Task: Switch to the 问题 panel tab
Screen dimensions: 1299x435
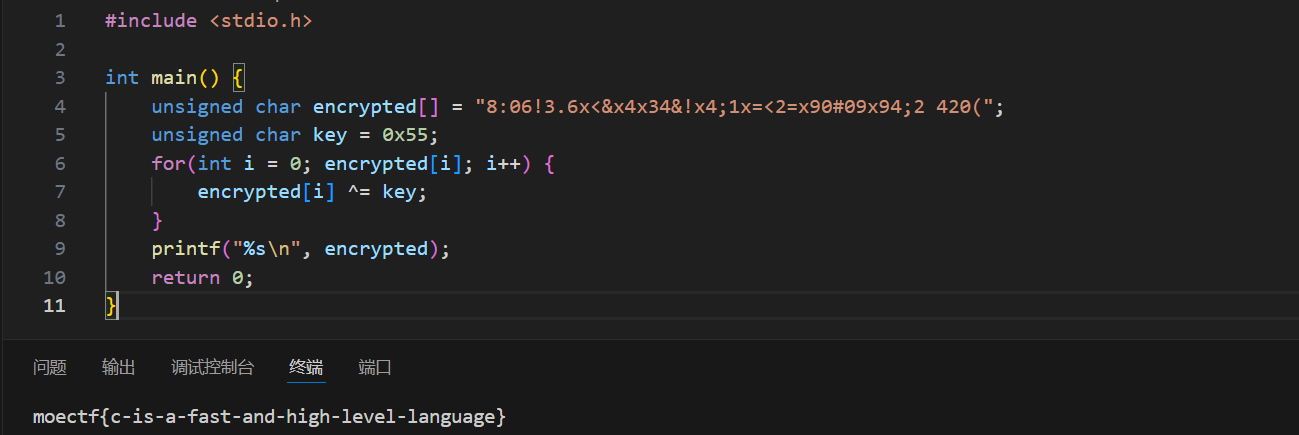Action: pyautogui.click(x=50, y=367)
